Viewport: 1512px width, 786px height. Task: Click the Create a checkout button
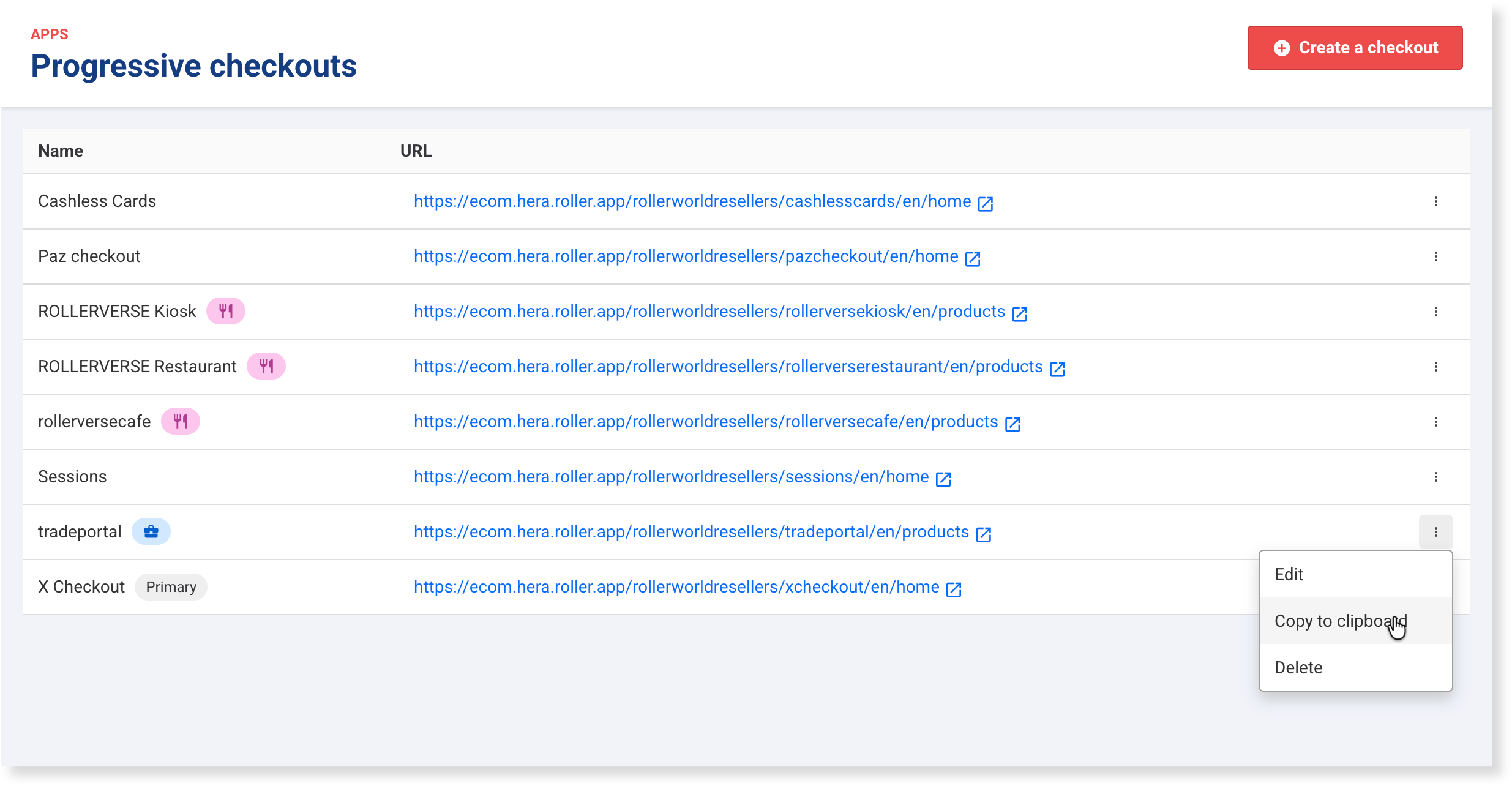[x=1355, y=48]
